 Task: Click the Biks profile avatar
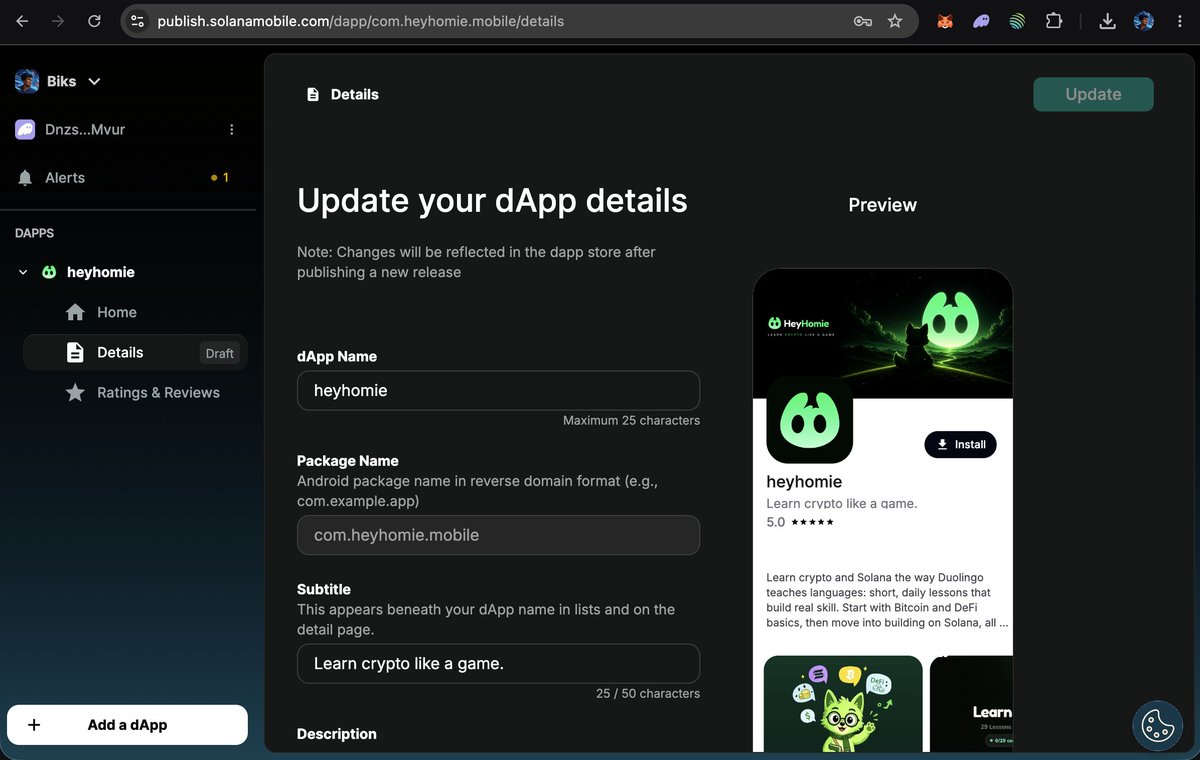pos(27,81)
